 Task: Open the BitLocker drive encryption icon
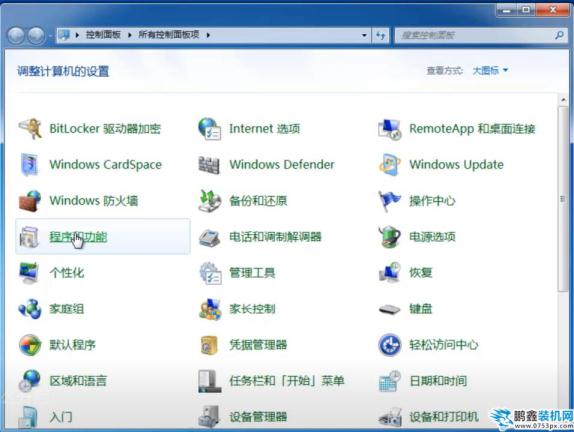30,129
